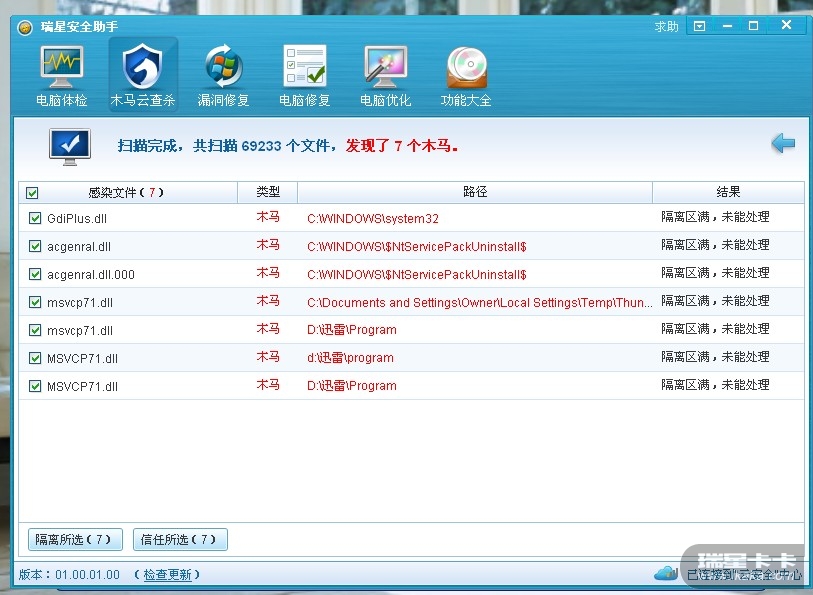Screen dimensions: 813x595
Task: Select the 木马云查杀 shield icon
Action: tap(143, 67)
